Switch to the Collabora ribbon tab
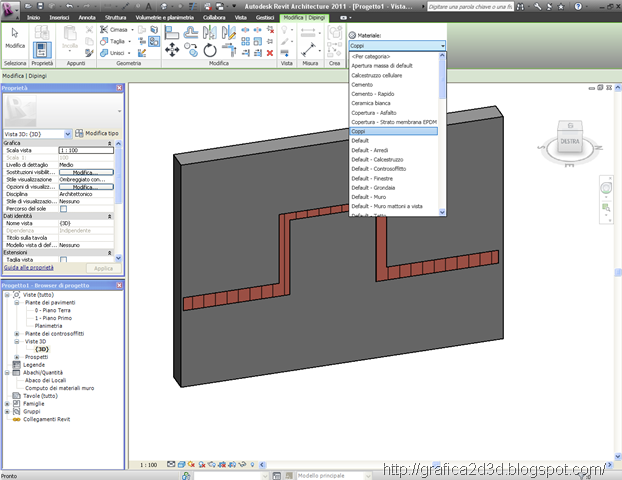 tap(212, 18)
